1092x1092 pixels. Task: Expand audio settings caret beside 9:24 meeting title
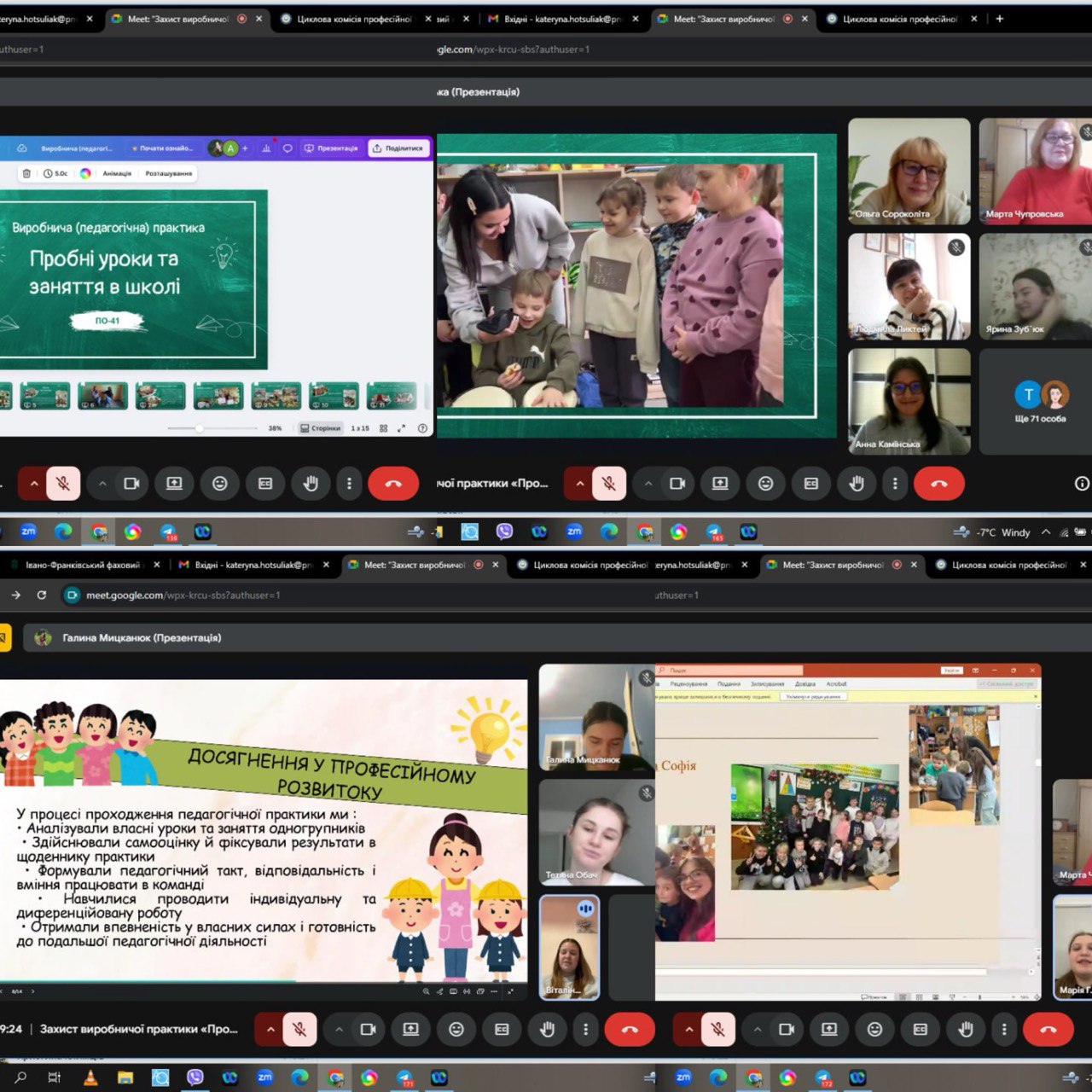tap(270, 1030)
